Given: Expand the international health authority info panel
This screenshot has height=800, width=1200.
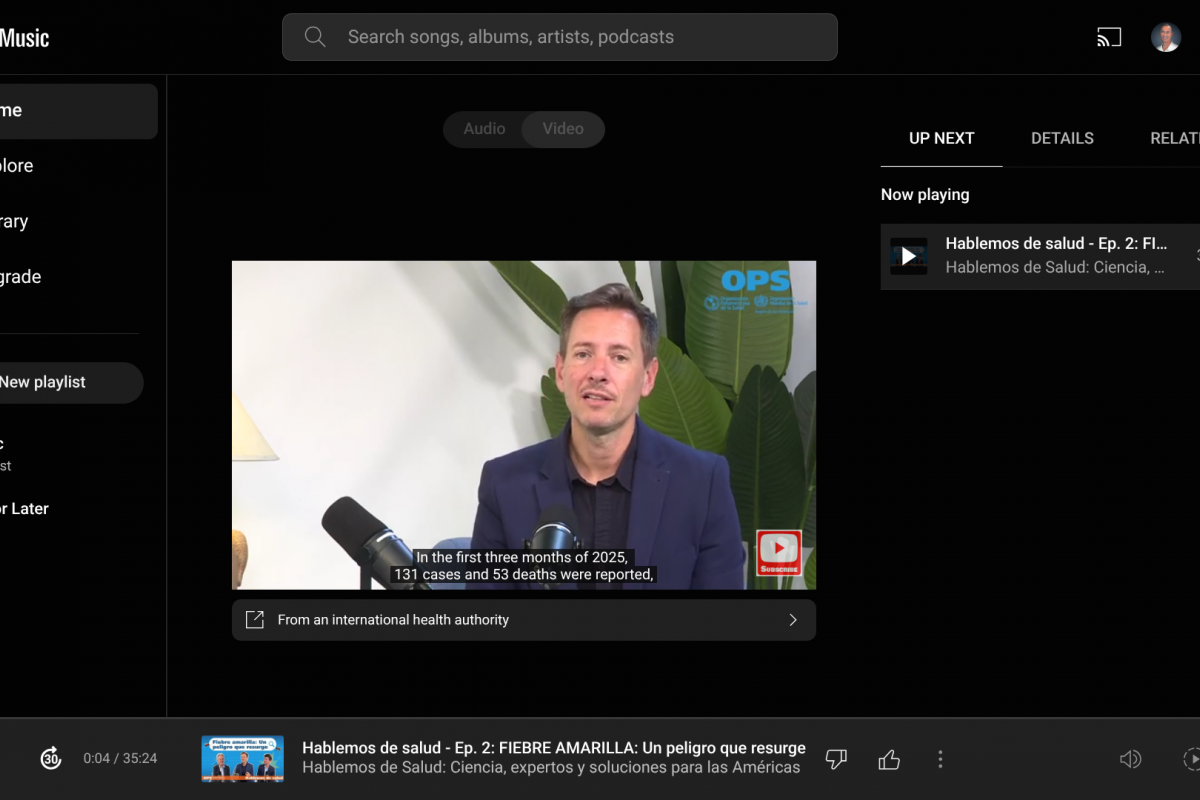Looking at the screenshot, I should (792, 620).
